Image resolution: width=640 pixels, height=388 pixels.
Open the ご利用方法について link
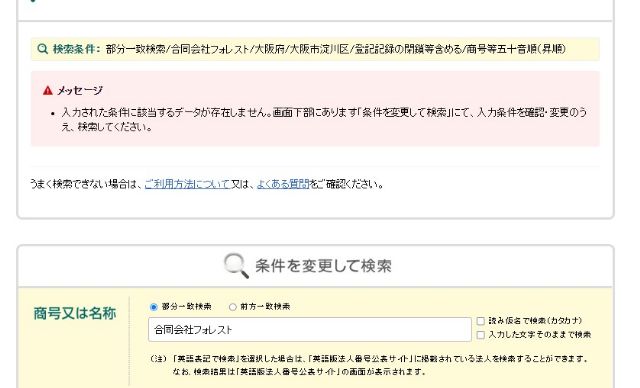coord(188,184)
